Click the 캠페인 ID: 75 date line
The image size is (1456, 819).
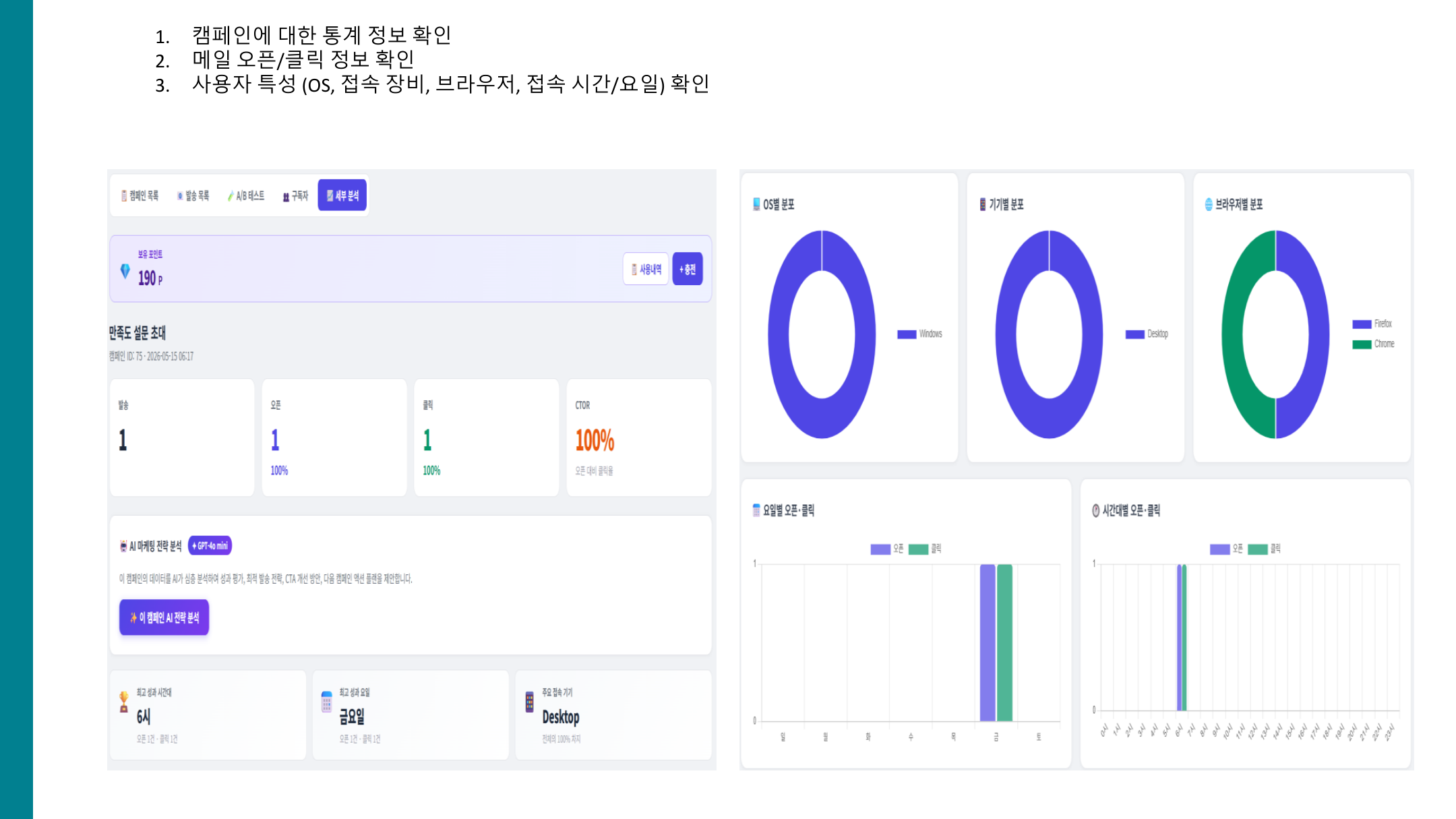[151, 356]
